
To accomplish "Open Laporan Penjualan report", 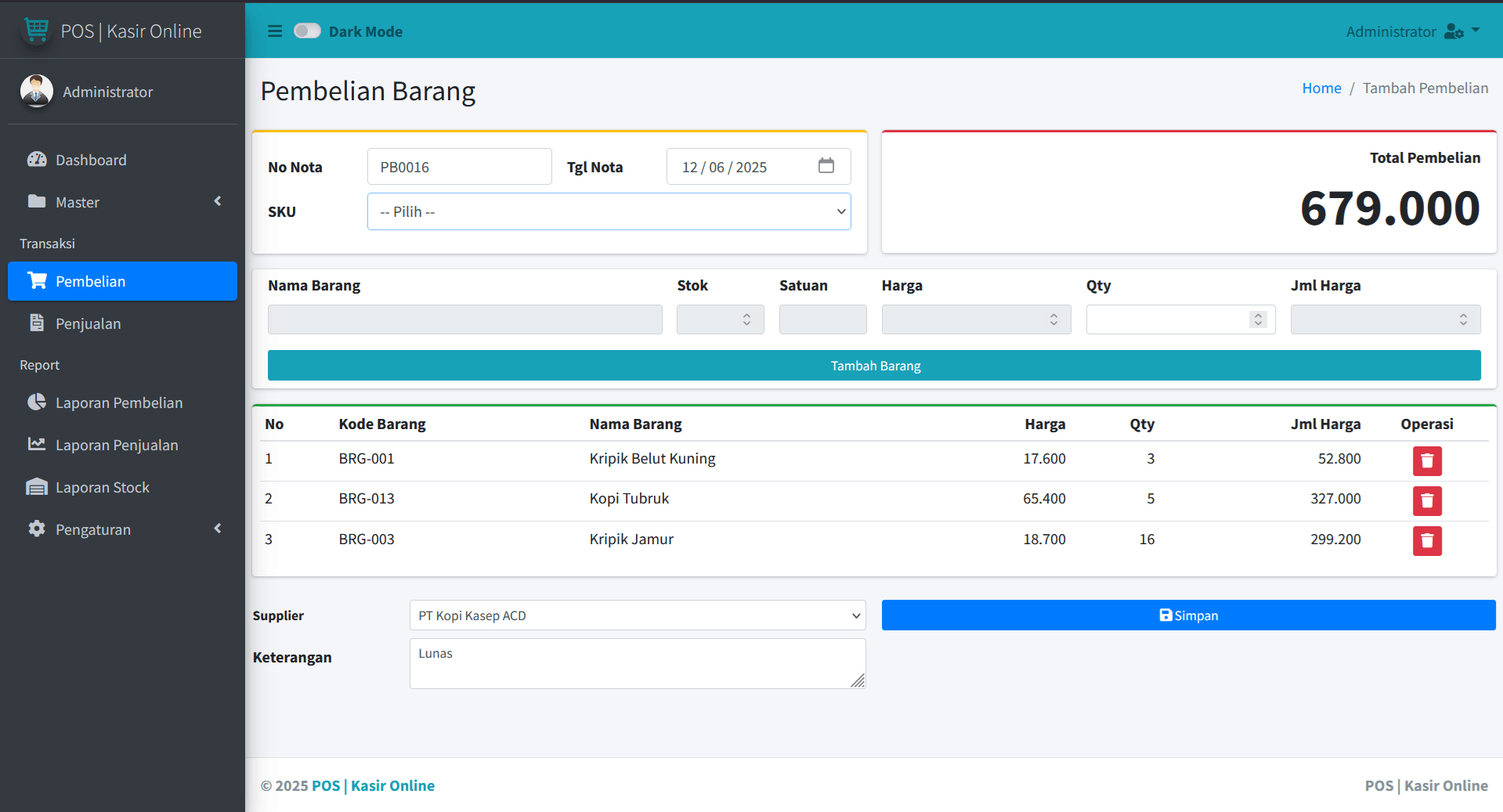I will [x=122, y=445].
